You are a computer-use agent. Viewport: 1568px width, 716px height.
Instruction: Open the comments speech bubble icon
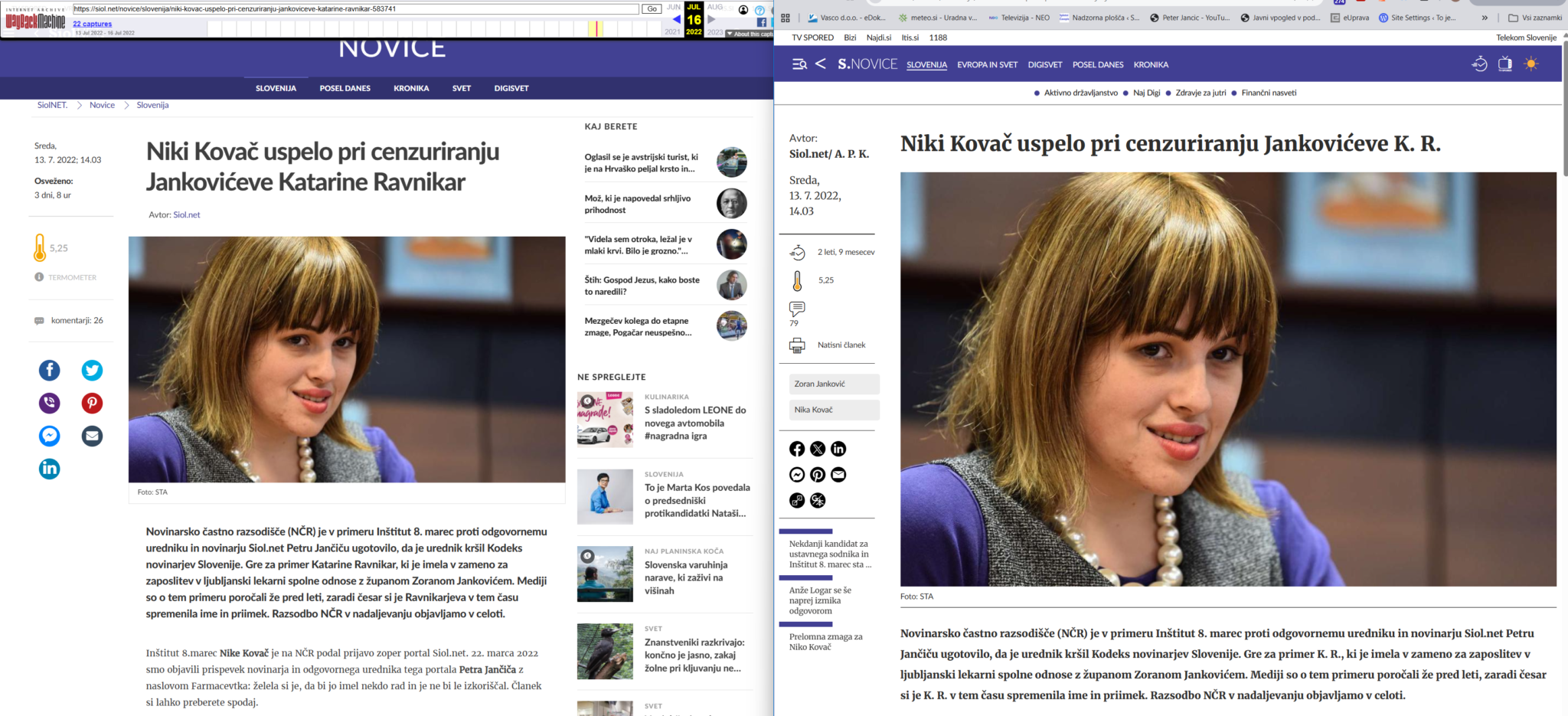[x=797, y=309]
